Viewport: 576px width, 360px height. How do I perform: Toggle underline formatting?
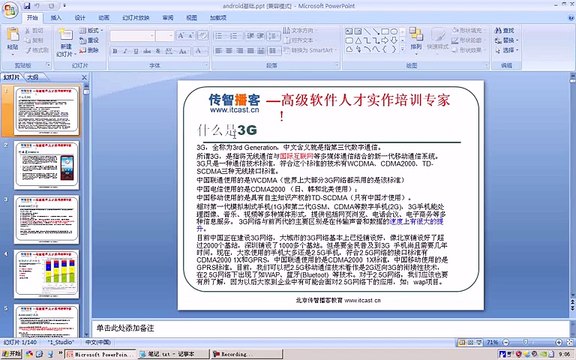[136, 51]
